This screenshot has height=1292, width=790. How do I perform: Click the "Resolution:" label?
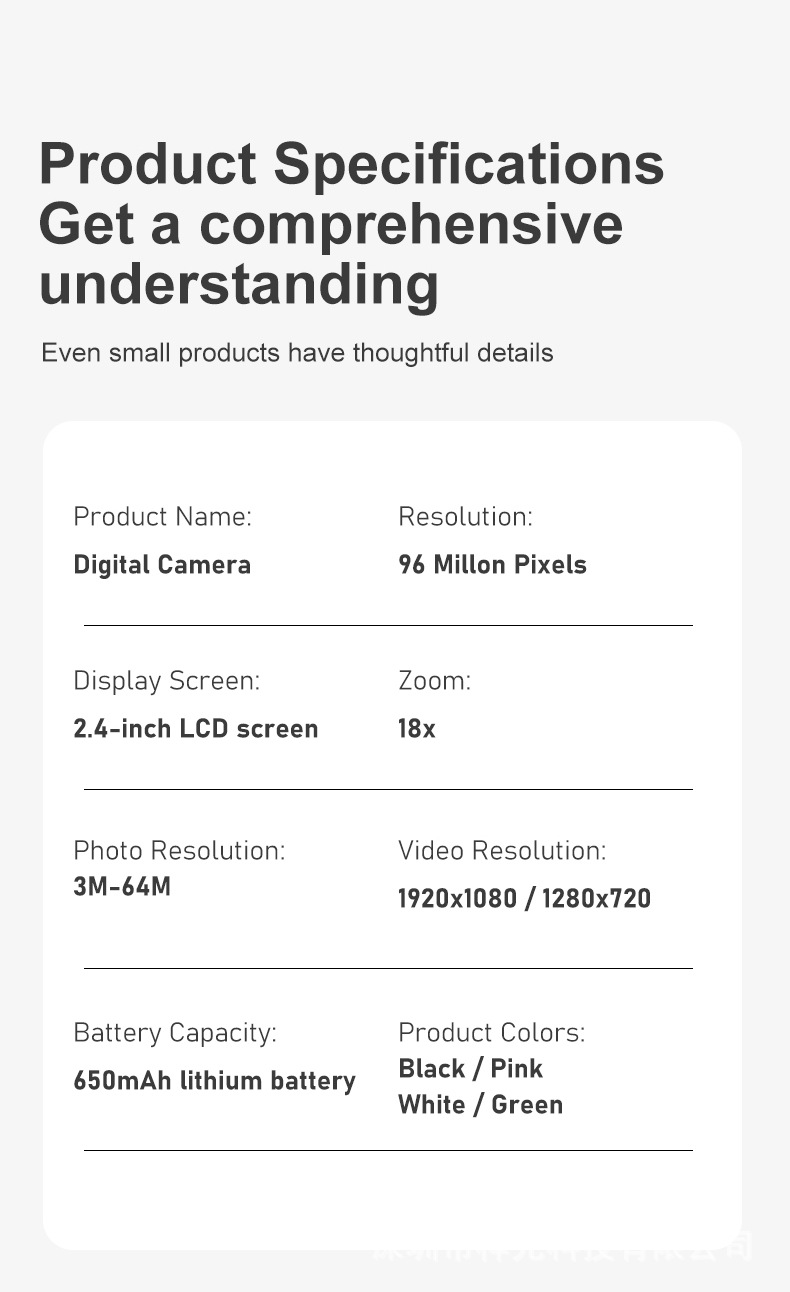[465, 517]
